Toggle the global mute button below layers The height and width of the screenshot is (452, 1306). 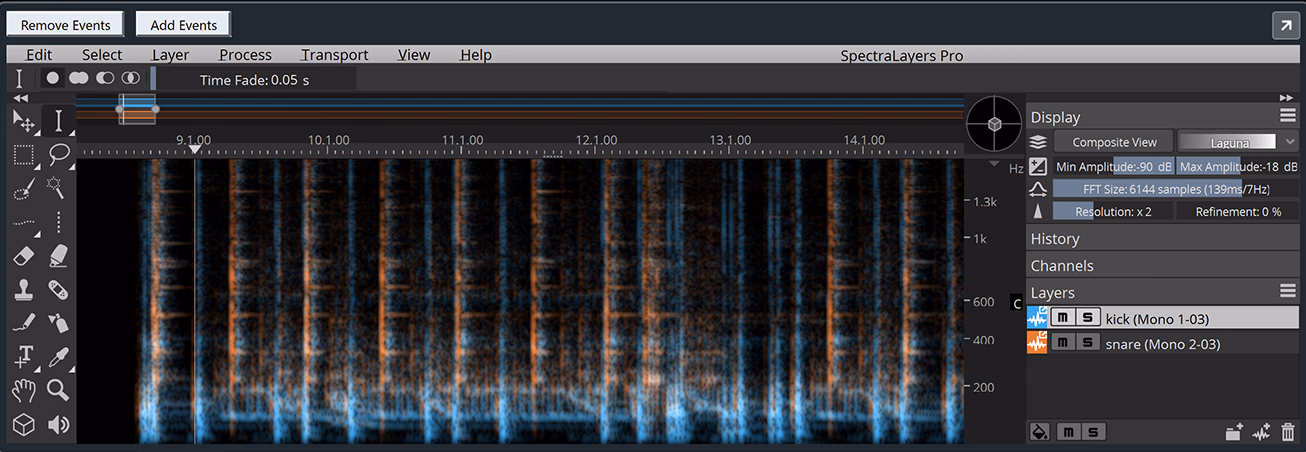tap(1067, 432)
